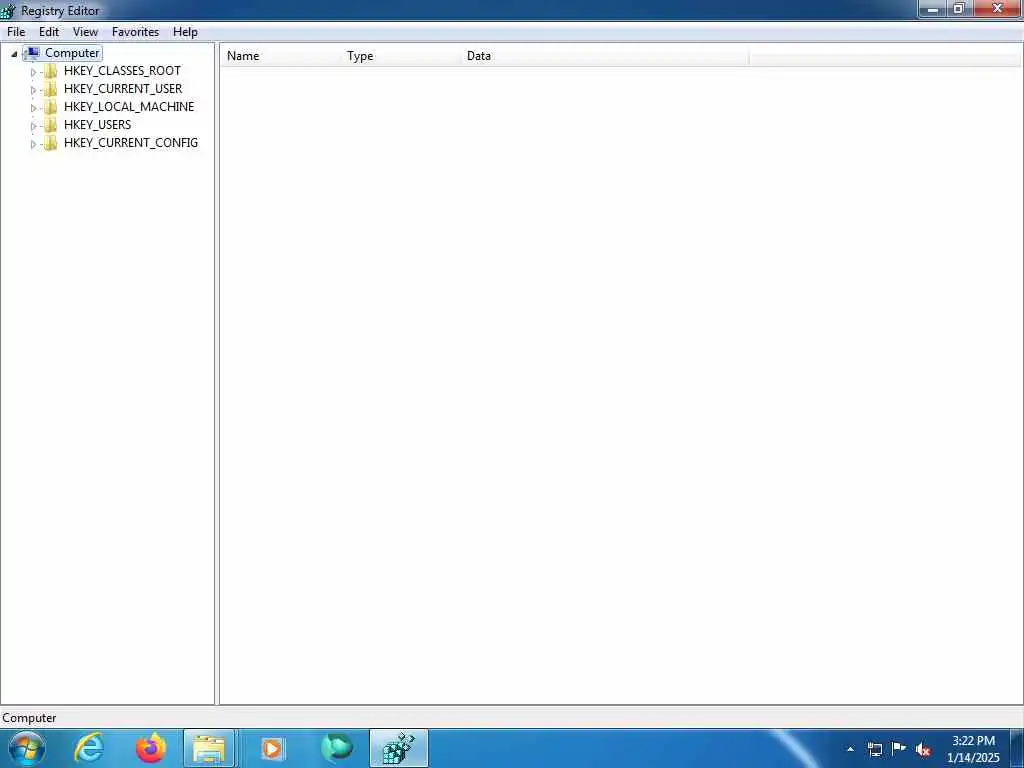Open the Action Center flag icon

899,749
